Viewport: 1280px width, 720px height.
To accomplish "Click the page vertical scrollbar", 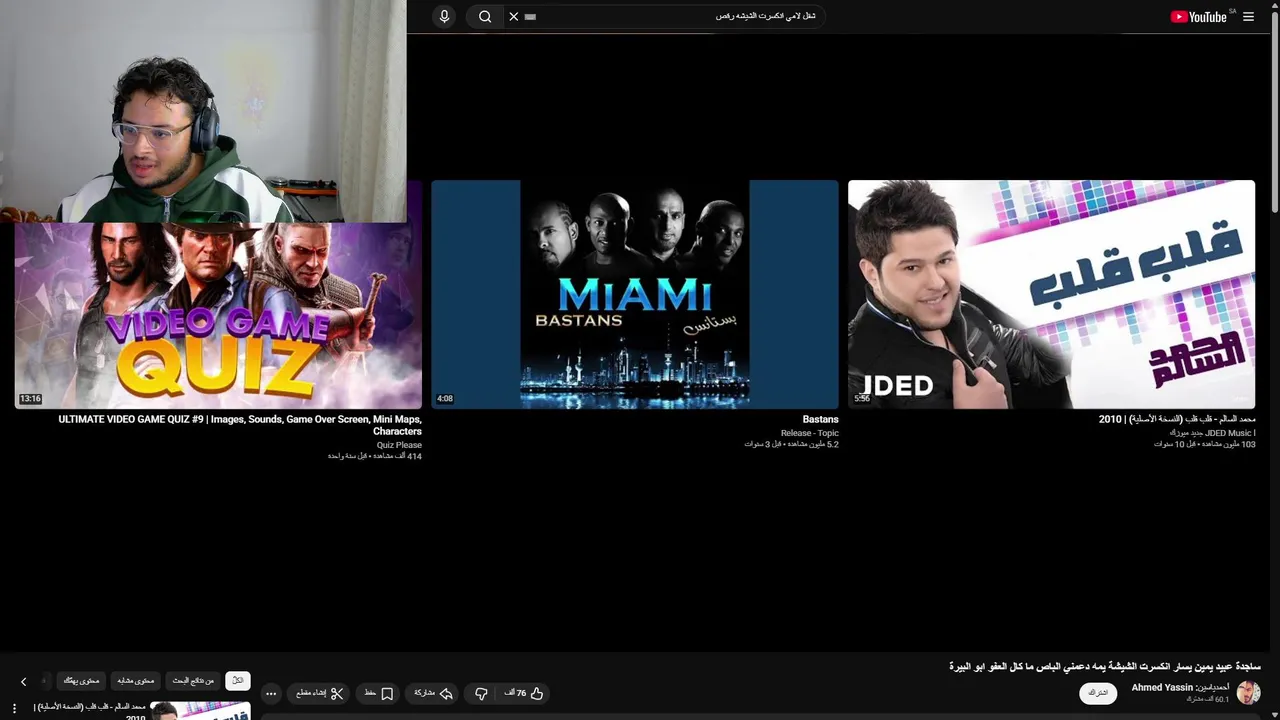I will click(x=1275, y=110).
